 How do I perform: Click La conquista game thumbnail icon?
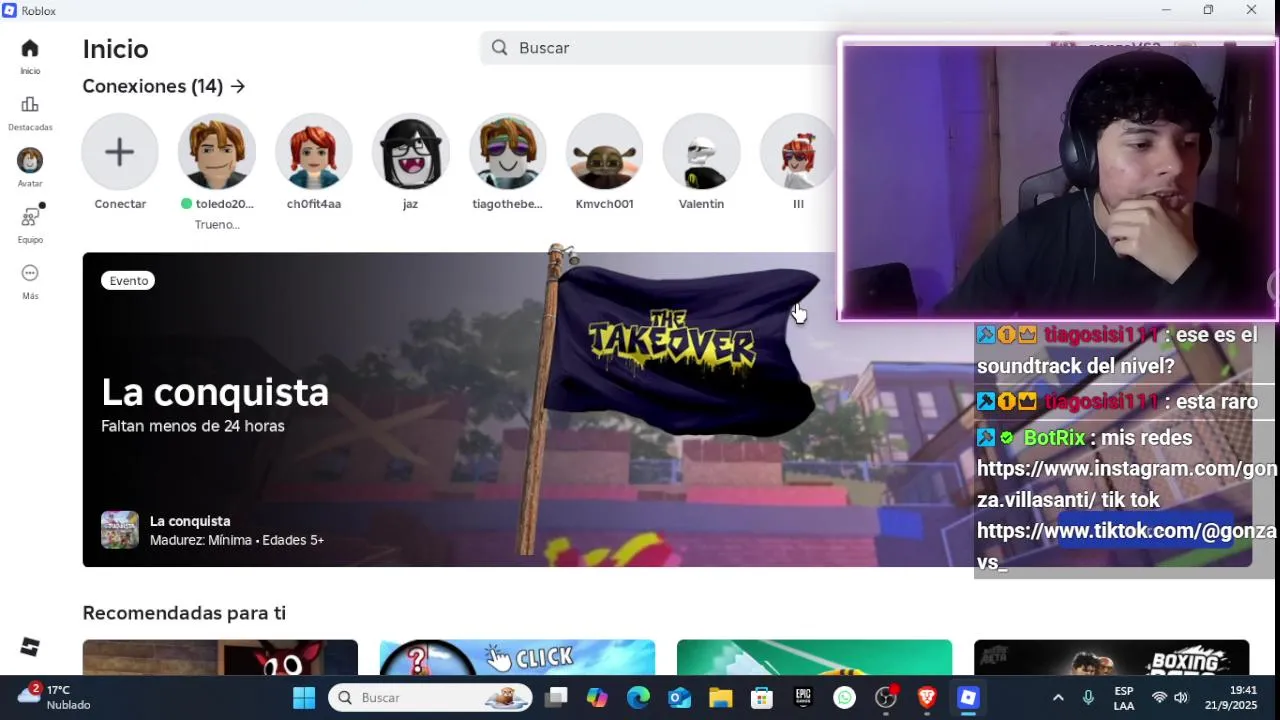point(120,530)
